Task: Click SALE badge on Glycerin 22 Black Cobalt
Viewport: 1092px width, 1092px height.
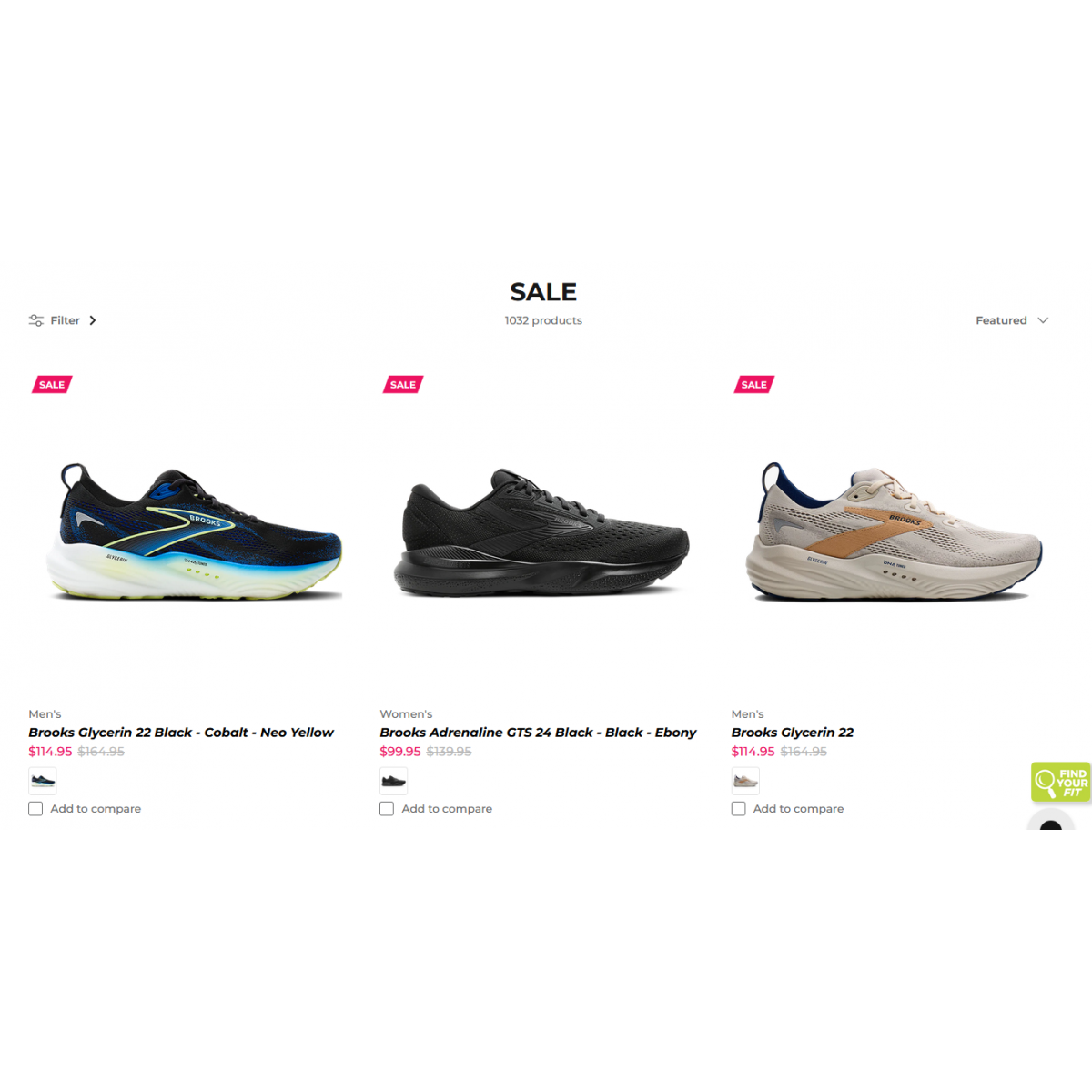Action: point(52,385)
